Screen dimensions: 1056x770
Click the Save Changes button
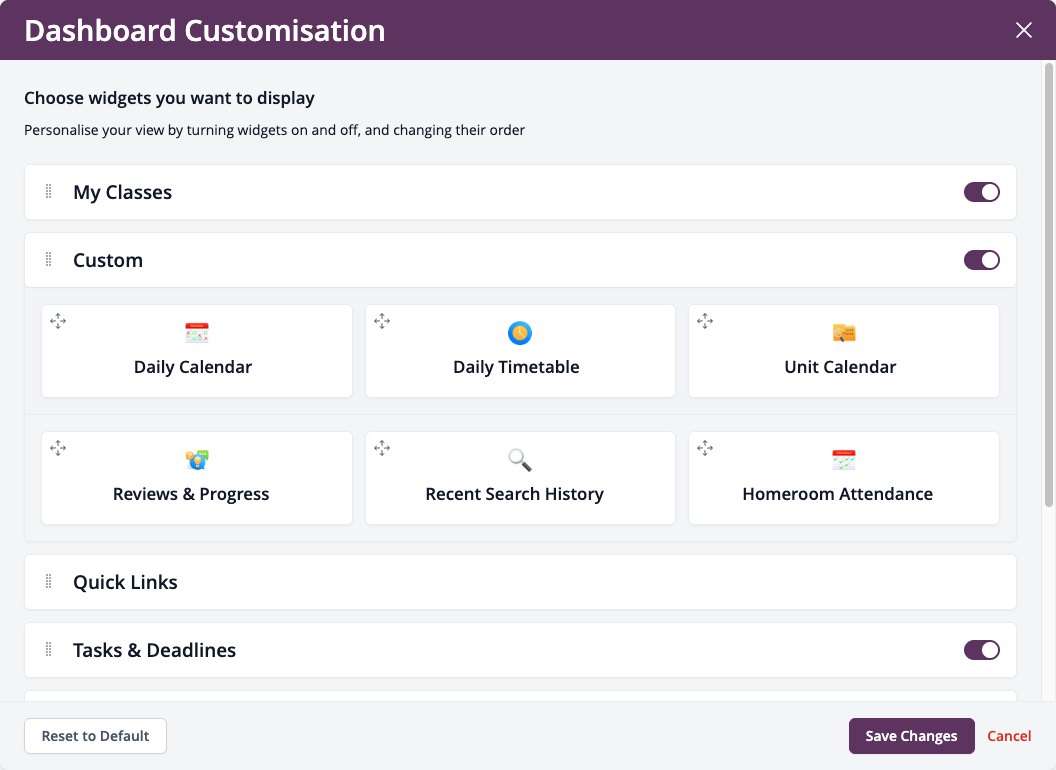coord(911,736)
